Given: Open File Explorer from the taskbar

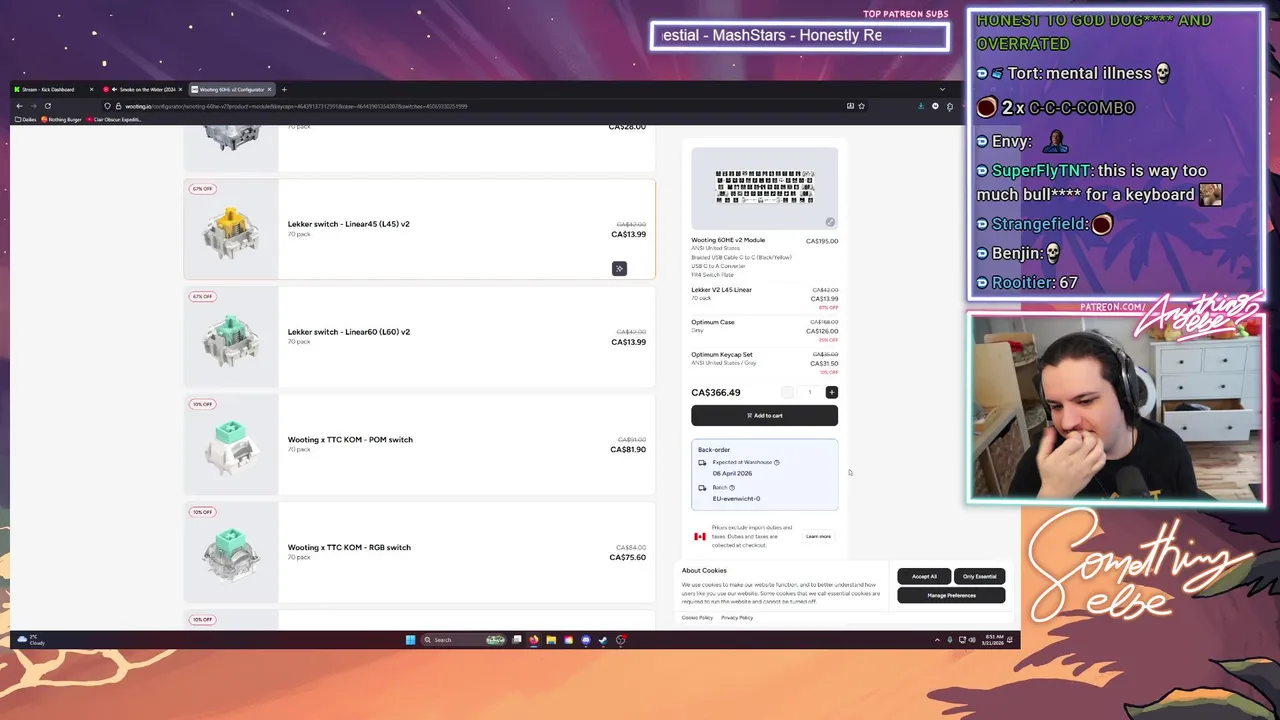Looking at the screenshot, I should 551,640.
